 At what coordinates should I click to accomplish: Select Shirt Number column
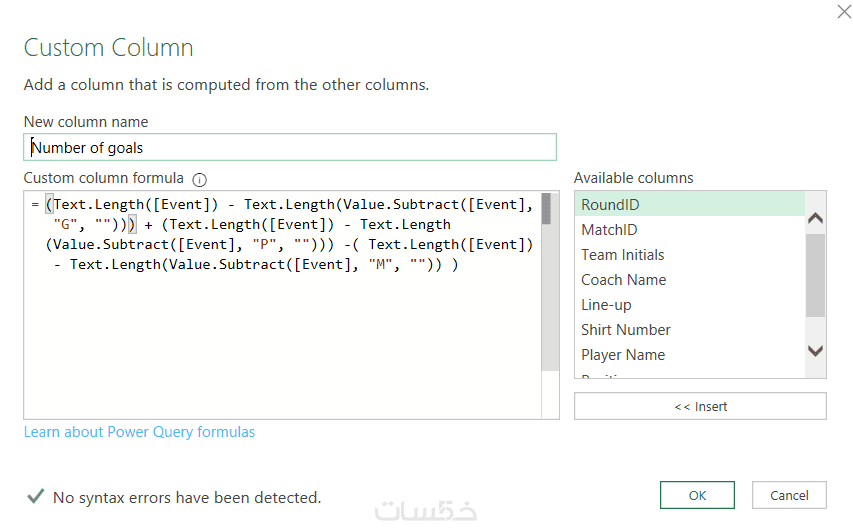click(626, 330)
